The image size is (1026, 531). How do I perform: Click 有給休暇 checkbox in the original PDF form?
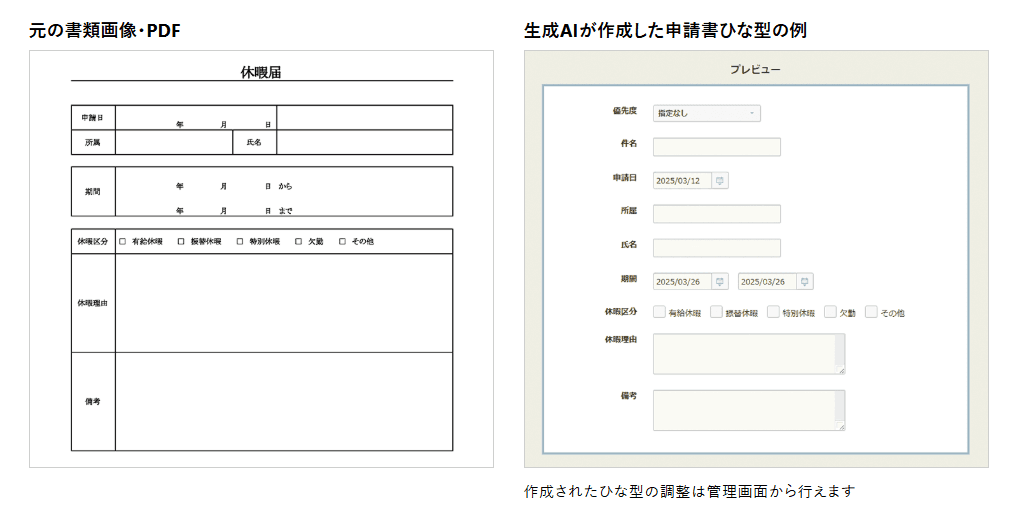[122, 241]
